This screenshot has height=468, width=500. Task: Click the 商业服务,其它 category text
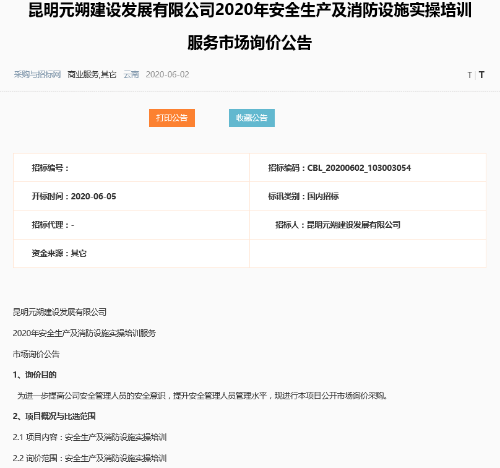(92, 74)
